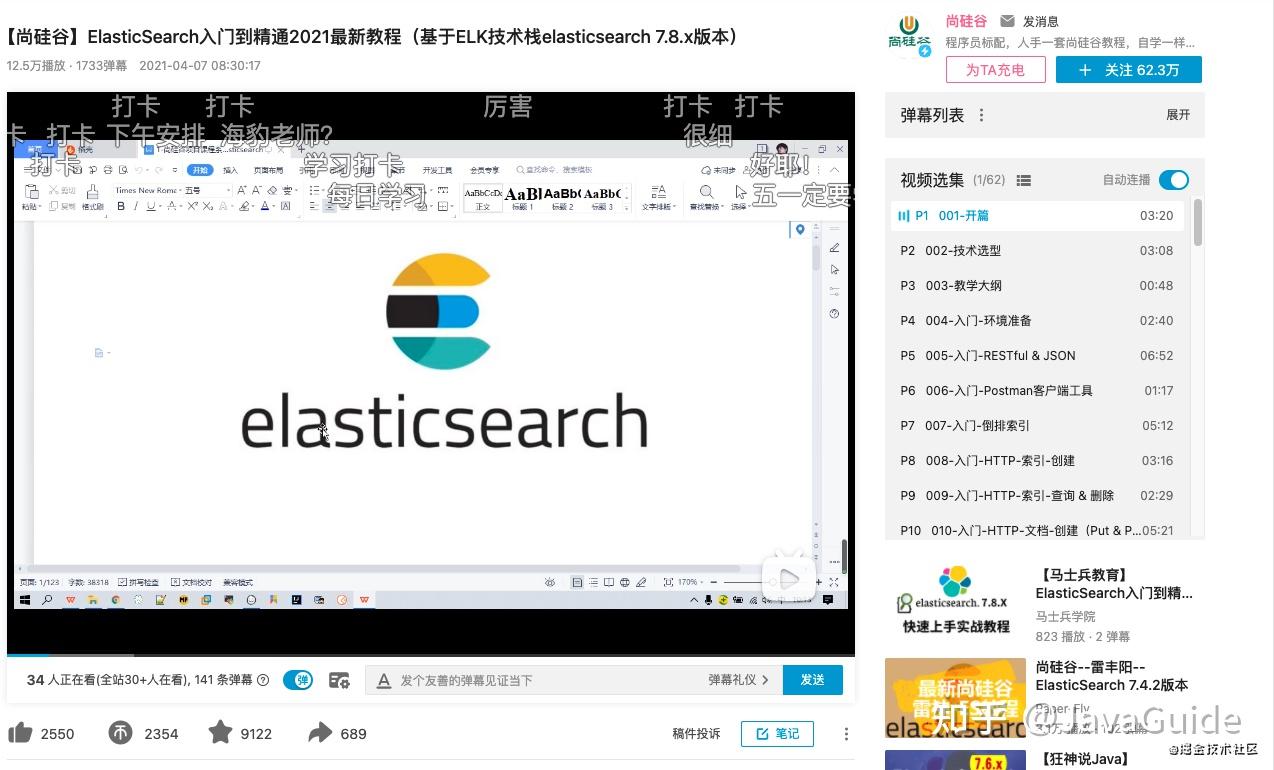Select episode P6 006-入门-Postman客户端工具
Image resolution: width=1274 pixels, height=770 pixels.
1037,391
